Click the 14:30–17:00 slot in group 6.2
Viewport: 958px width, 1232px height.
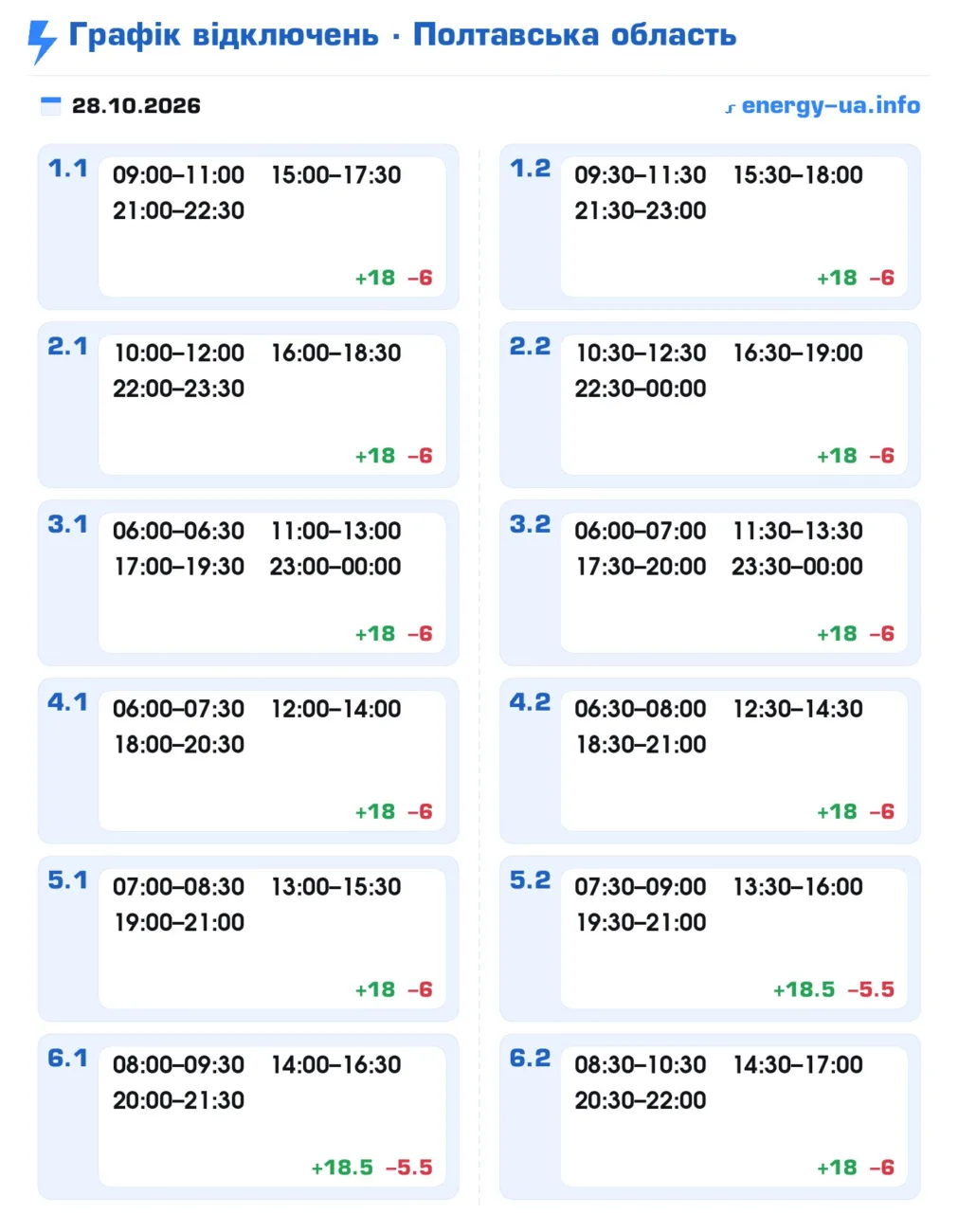pyautogui.click(x=798, y=1065)
